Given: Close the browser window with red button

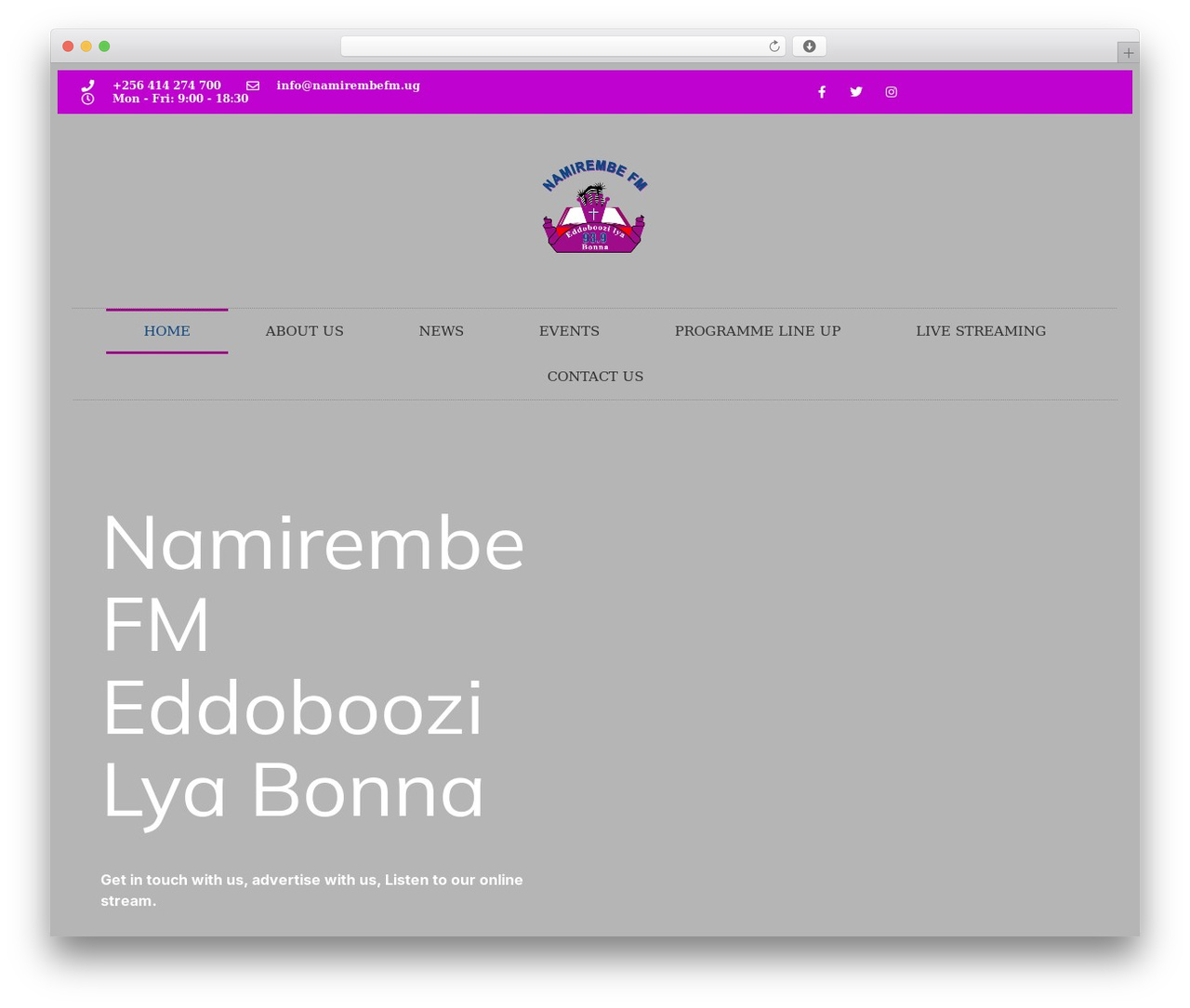Looking at the screenshot, I should tap(68, 46).
